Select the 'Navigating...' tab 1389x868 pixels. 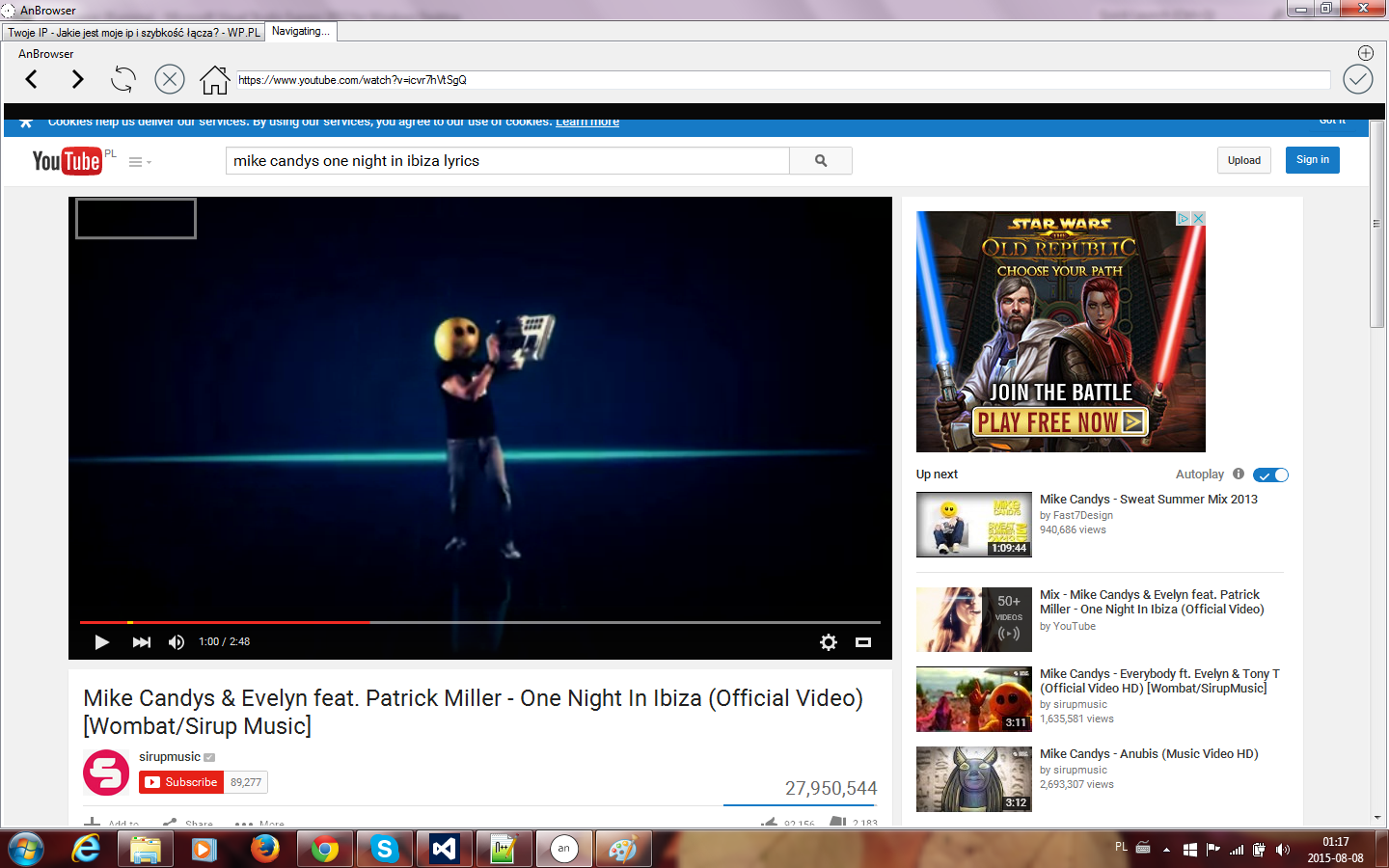click(301, 31)
